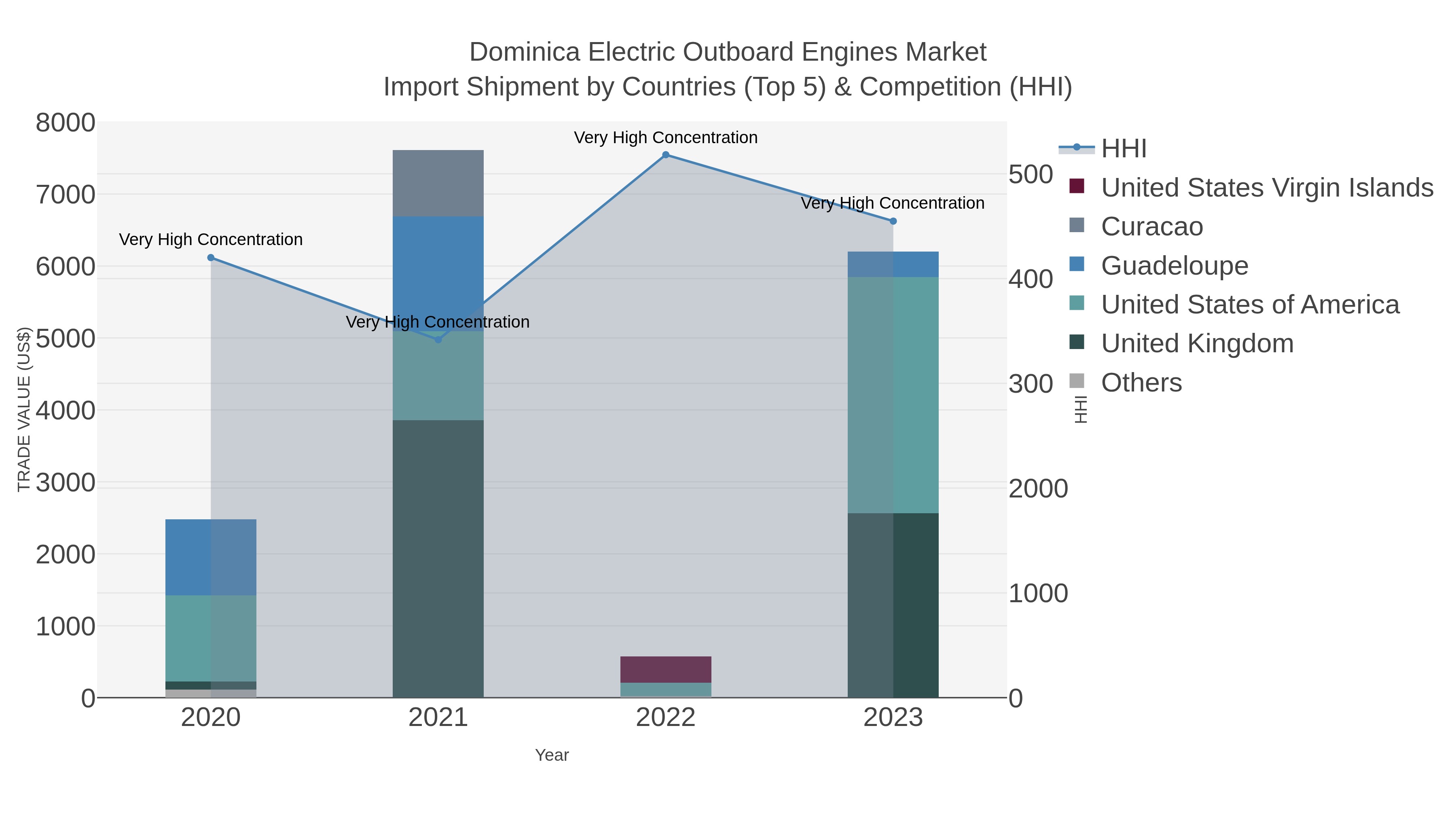Screen dimensions: 1456x819
Task: Click the 2023 United States bar segment
Action: [x=893, y=395]
